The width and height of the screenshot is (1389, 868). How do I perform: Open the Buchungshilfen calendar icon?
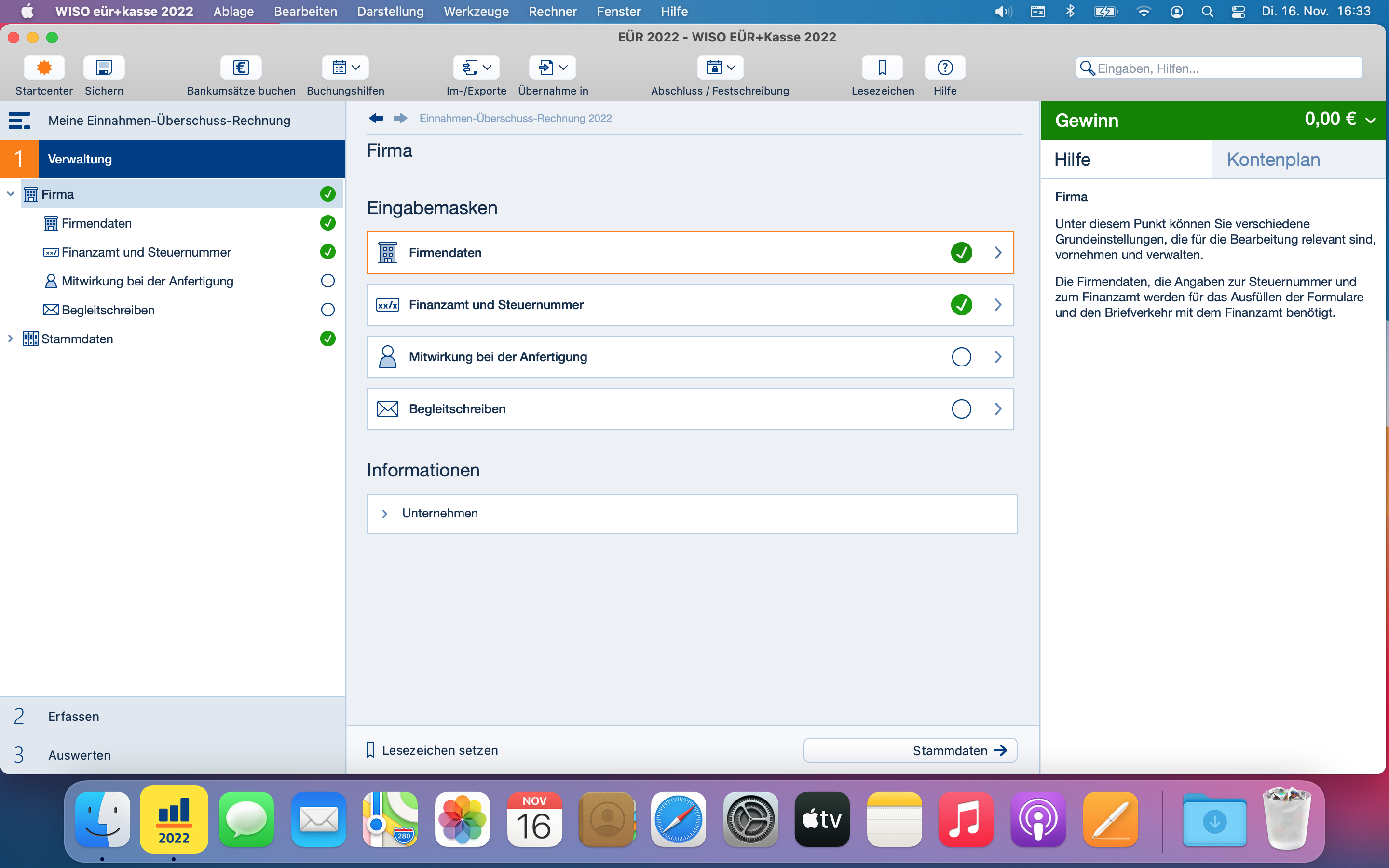point(339,68)
